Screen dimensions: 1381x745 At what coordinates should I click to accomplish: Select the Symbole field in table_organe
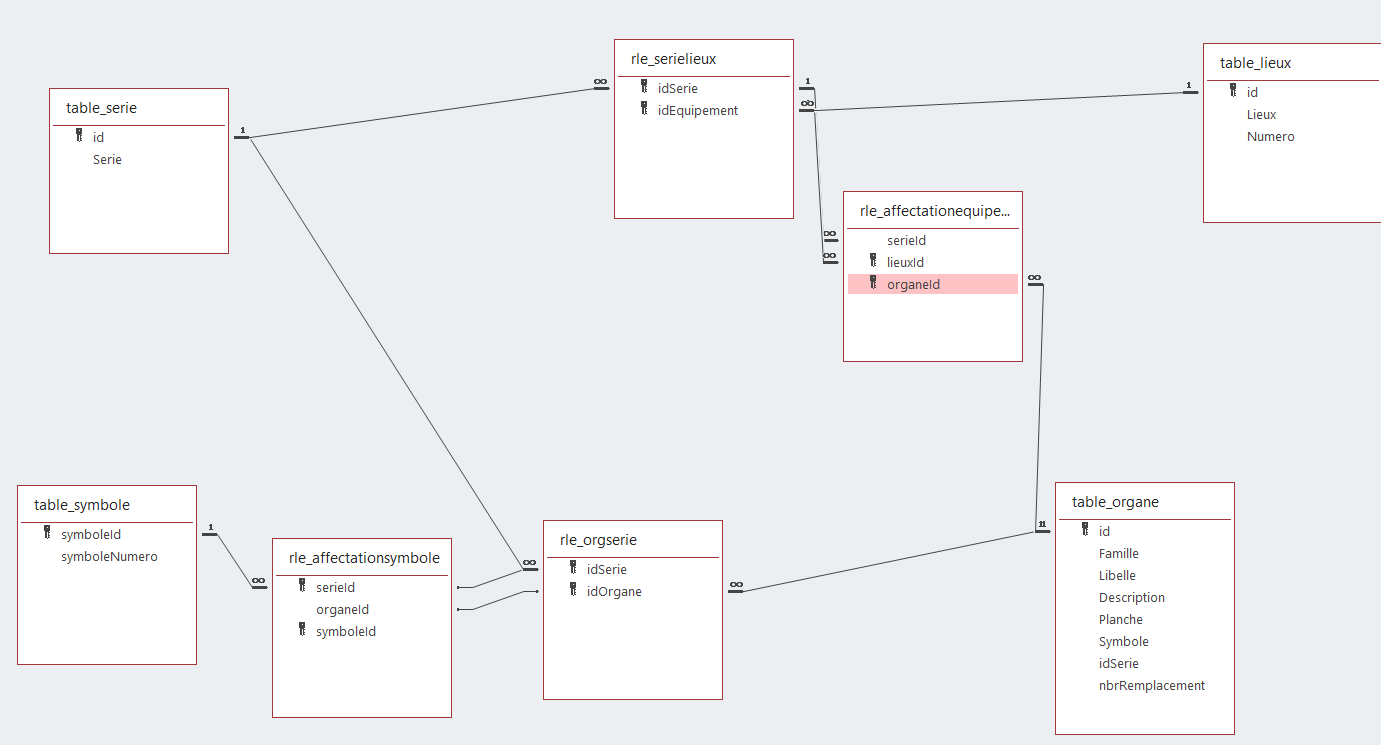tap(1123, 641)
